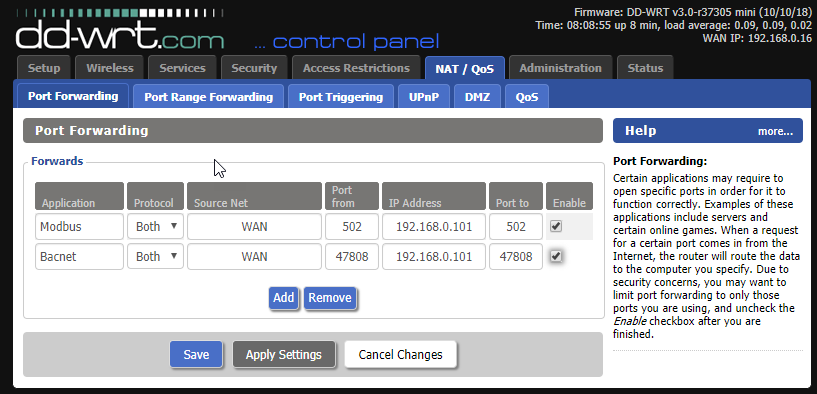This screenshot has width=817, height=394.
Task: Open the Status tab
Action: tap(645, 68)
